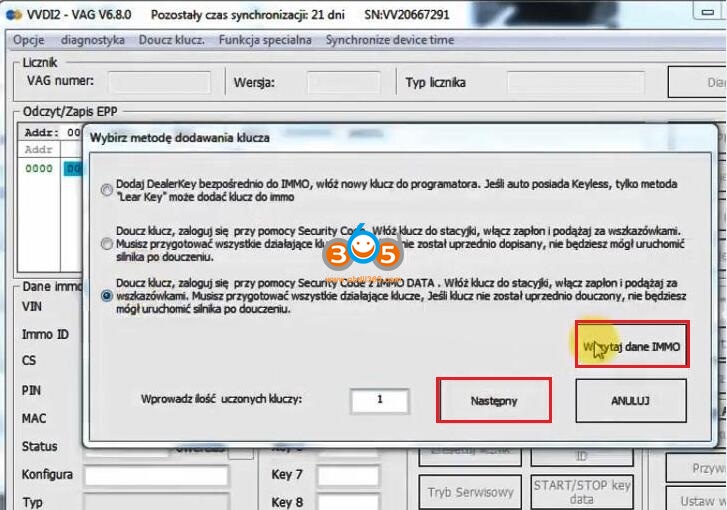
Task: Click the Następny button
Action: tap(494, 400)
